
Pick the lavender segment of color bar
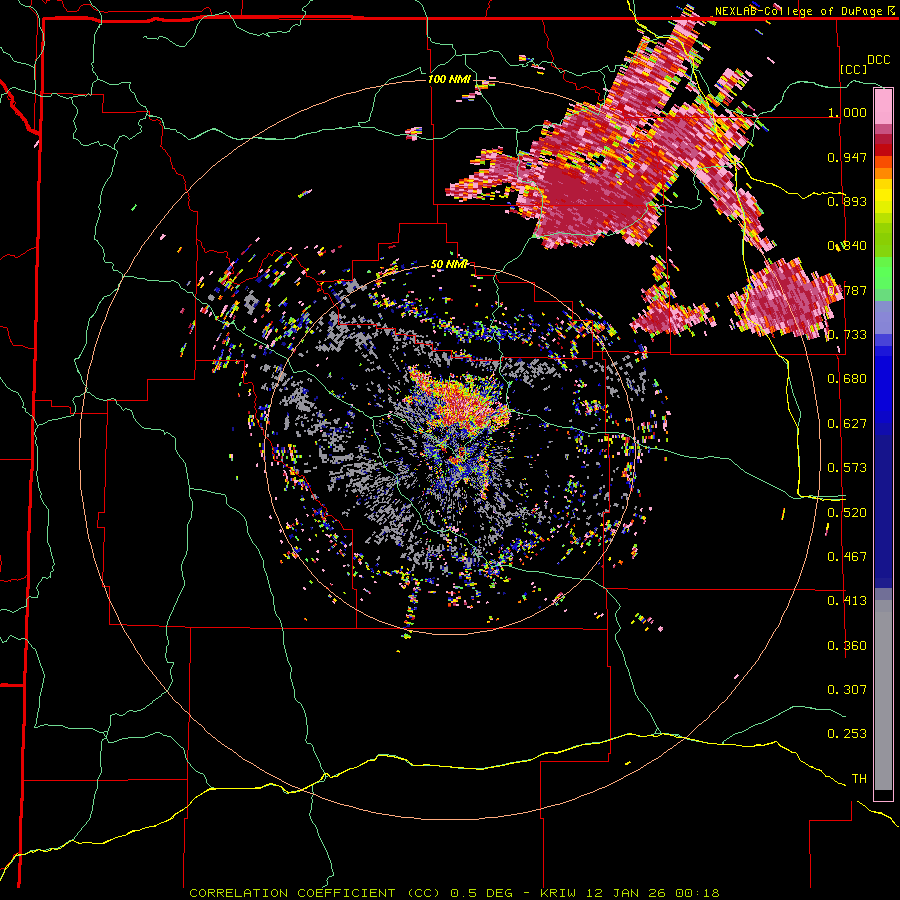click(x=883, y=317)
